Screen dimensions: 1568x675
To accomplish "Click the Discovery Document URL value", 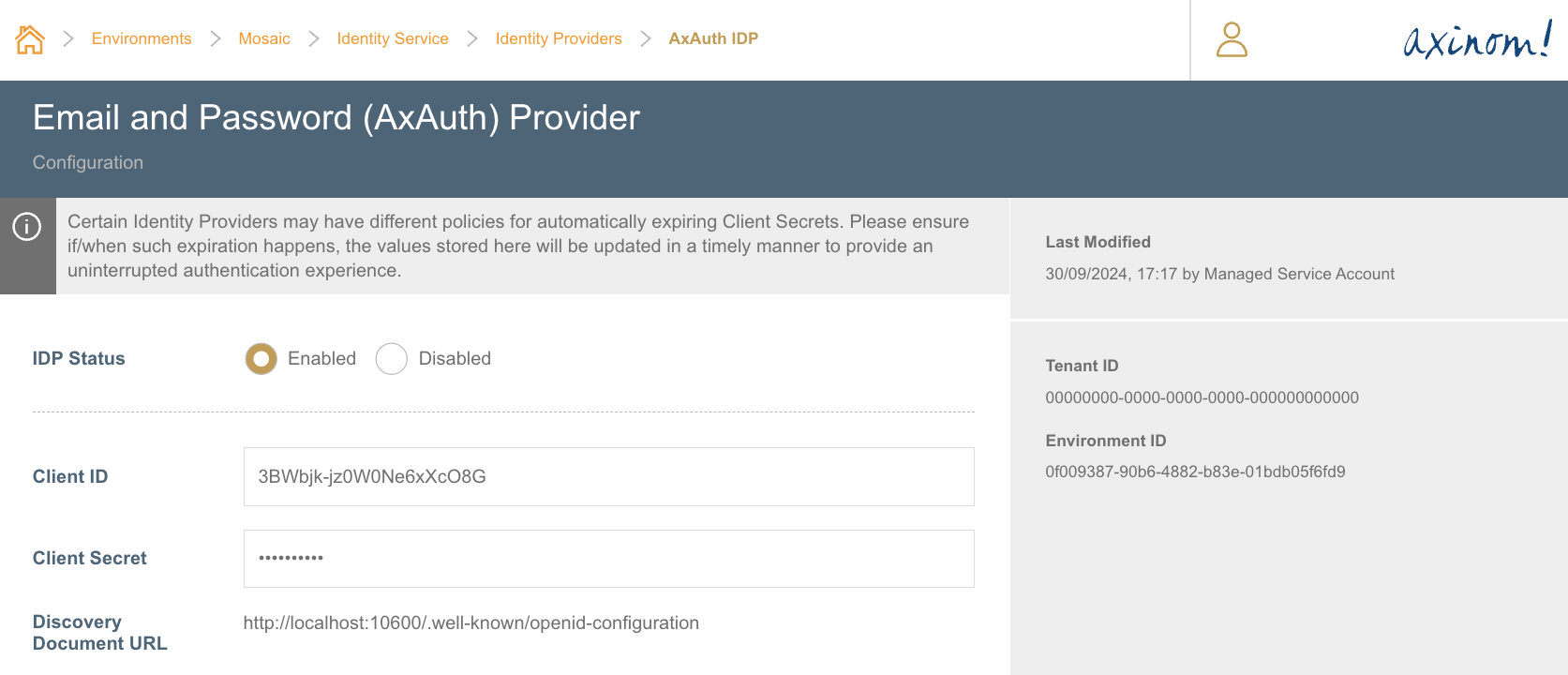I will pyautogui.click(x=470, y=623).
